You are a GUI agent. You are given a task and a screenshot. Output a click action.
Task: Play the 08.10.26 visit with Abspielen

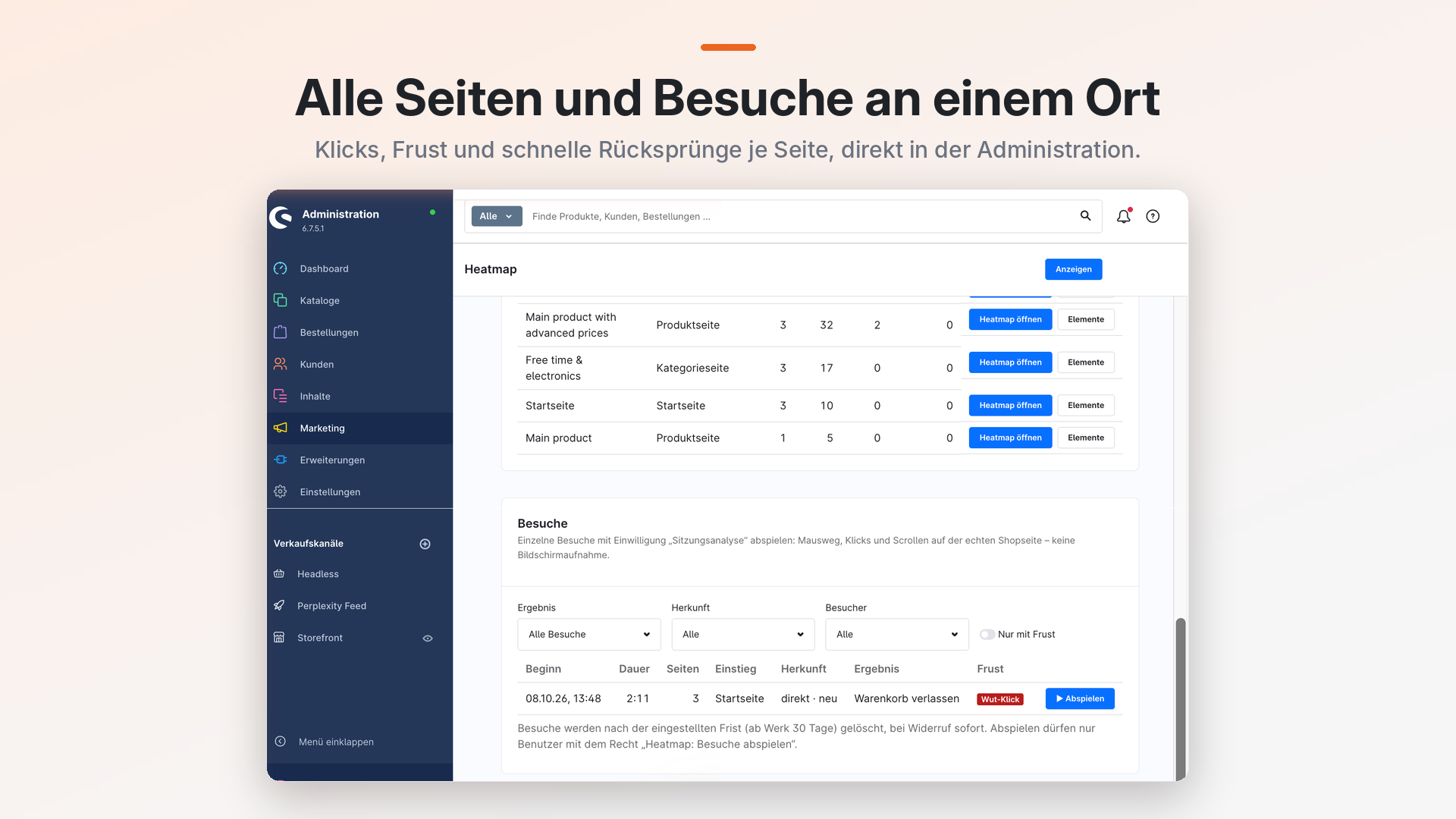[1080, 698]
